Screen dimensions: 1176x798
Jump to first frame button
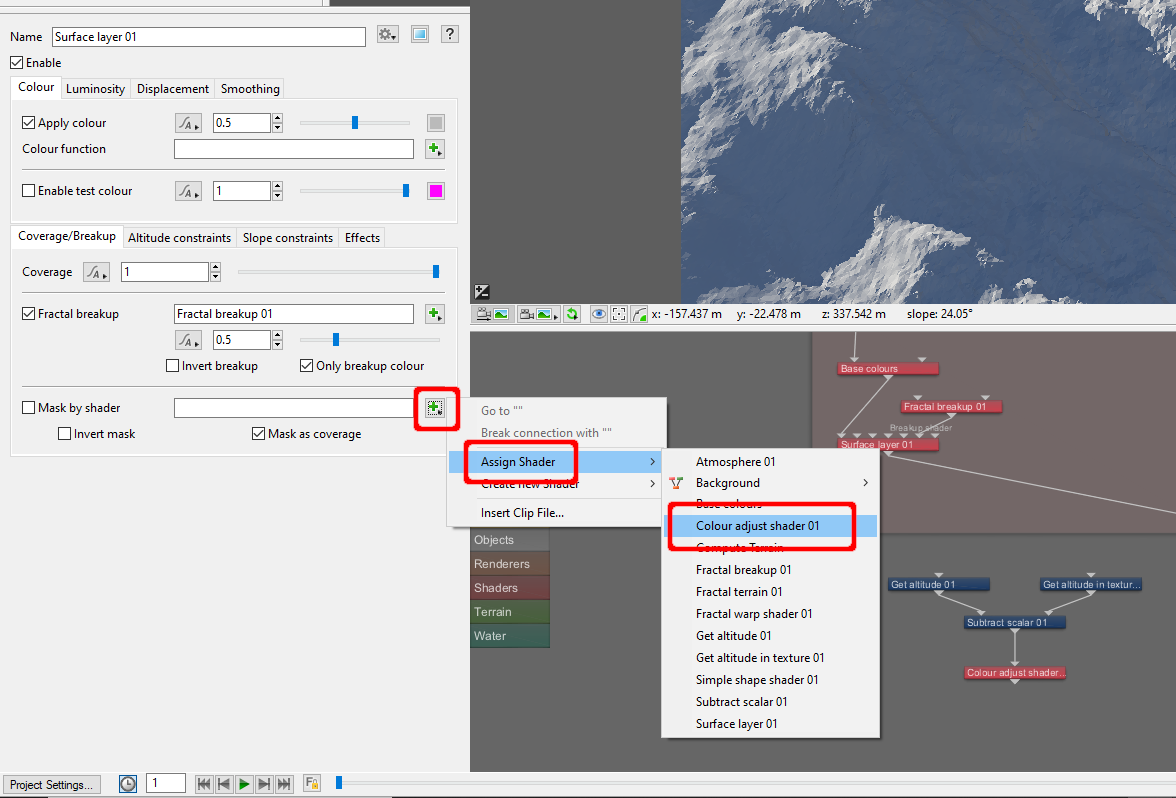[203, 784]
